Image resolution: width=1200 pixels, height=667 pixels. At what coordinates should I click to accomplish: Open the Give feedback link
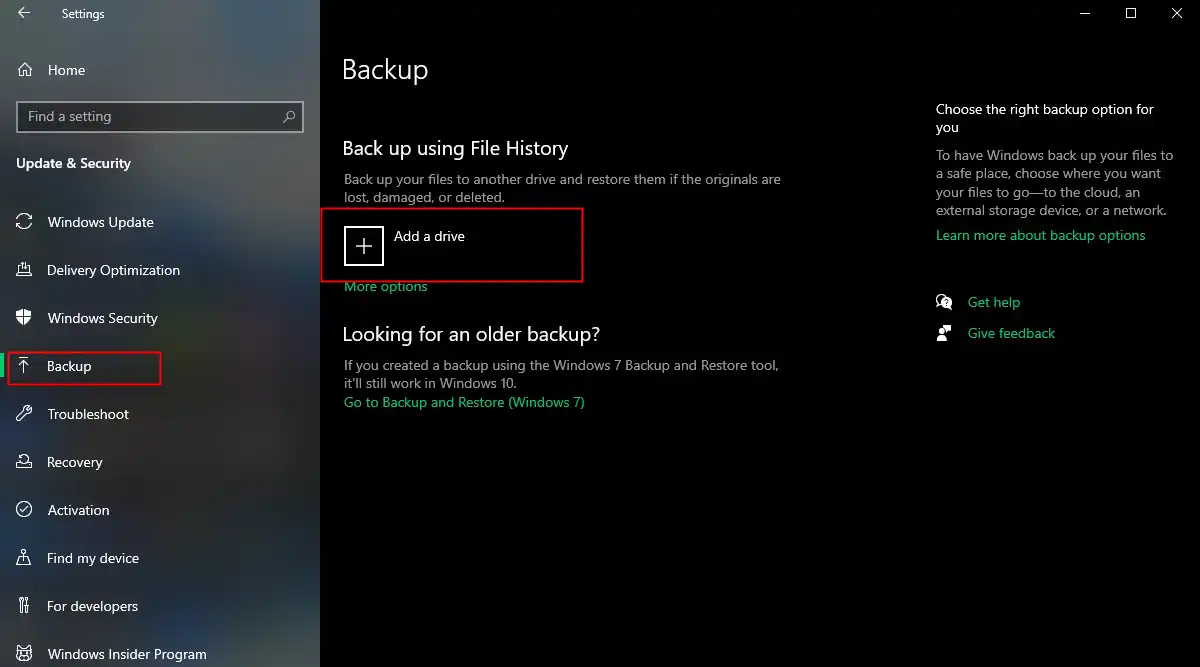1011,333
